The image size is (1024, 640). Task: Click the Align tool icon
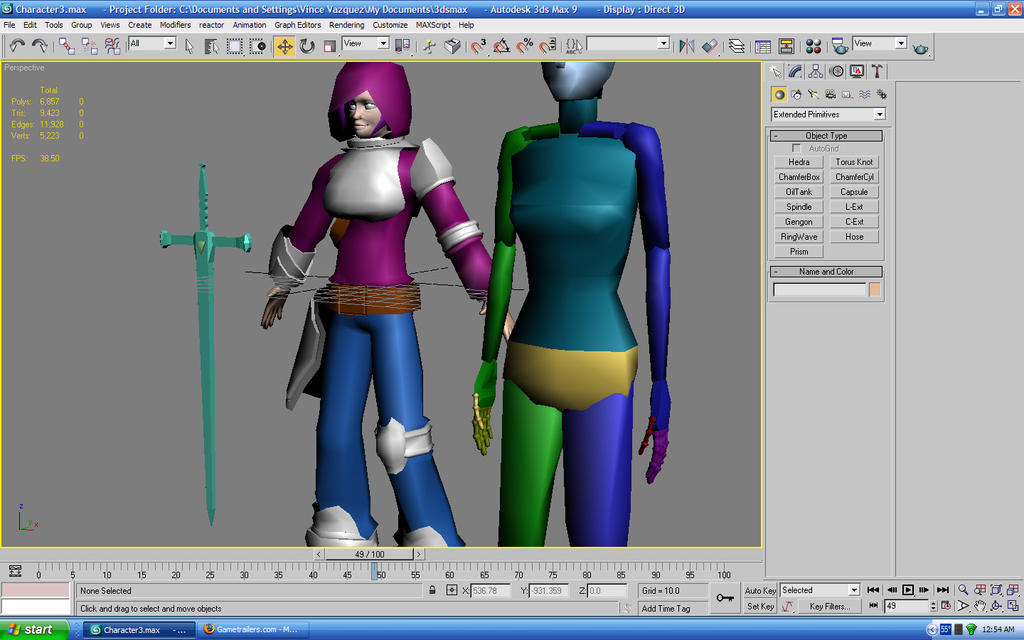709,46
